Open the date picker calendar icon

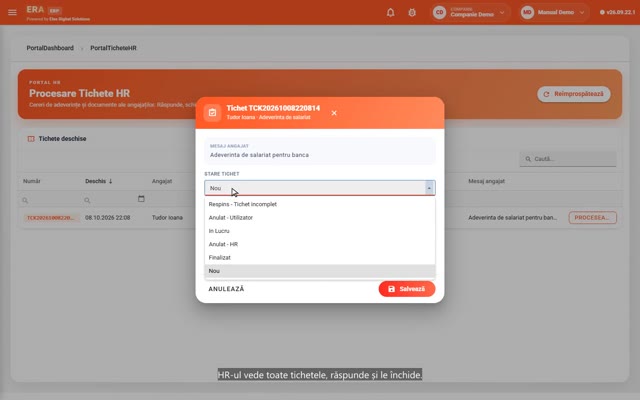tap(141, 199)
